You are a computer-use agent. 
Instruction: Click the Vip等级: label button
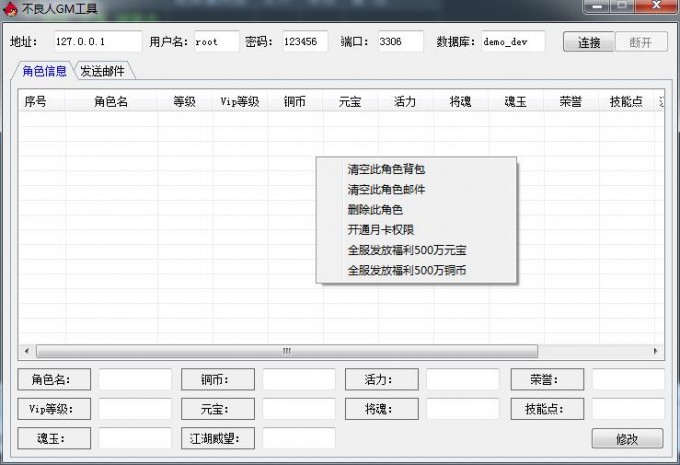tap(54, 409)
